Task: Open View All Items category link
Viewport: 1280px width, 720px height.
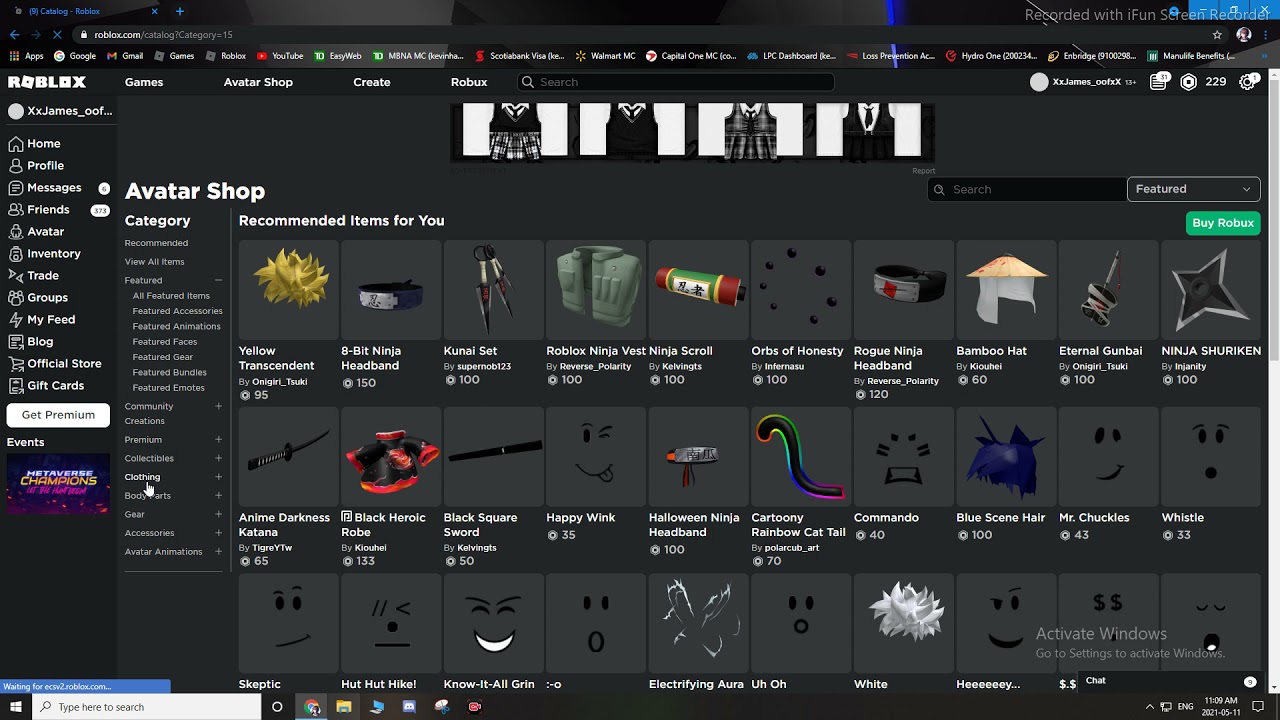Action: click(154, 262)
